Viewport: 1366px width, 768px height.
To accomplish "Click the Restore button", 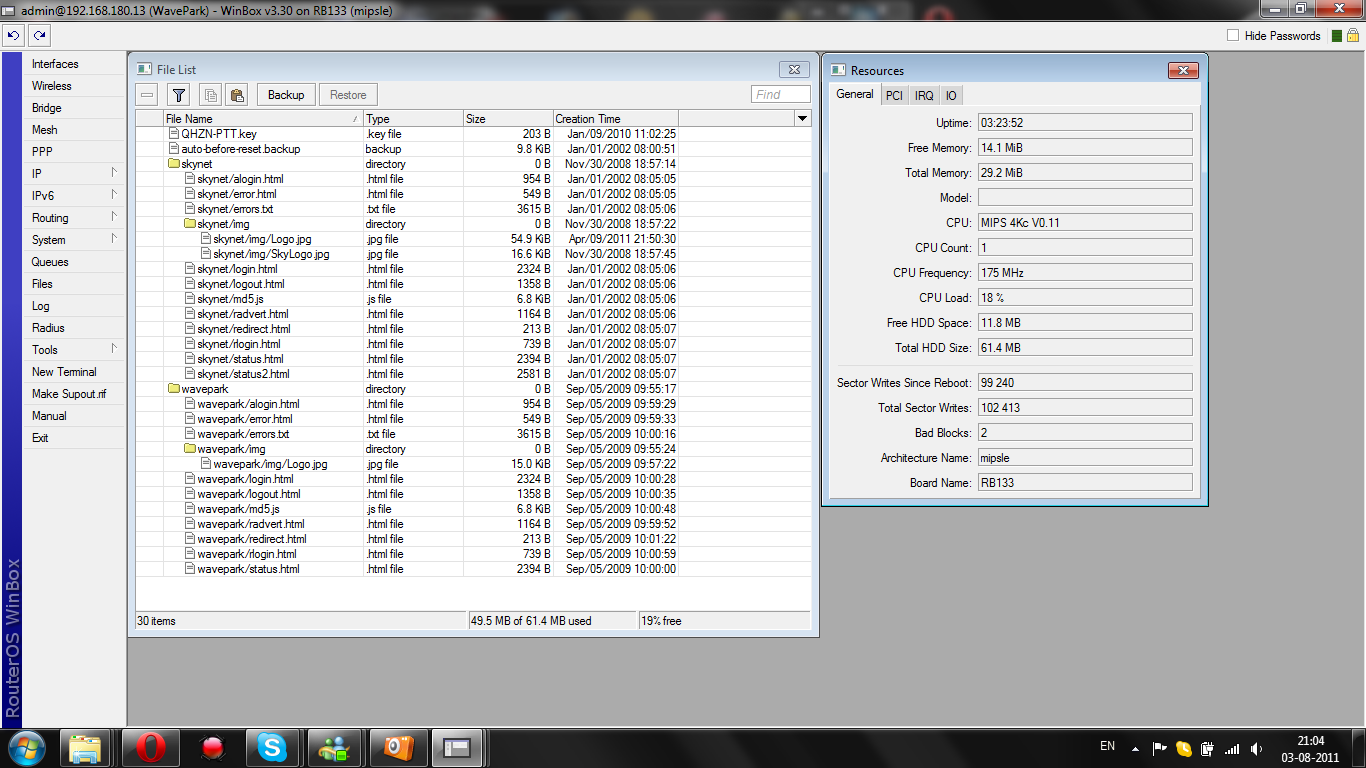I will [x=348, y=95].
